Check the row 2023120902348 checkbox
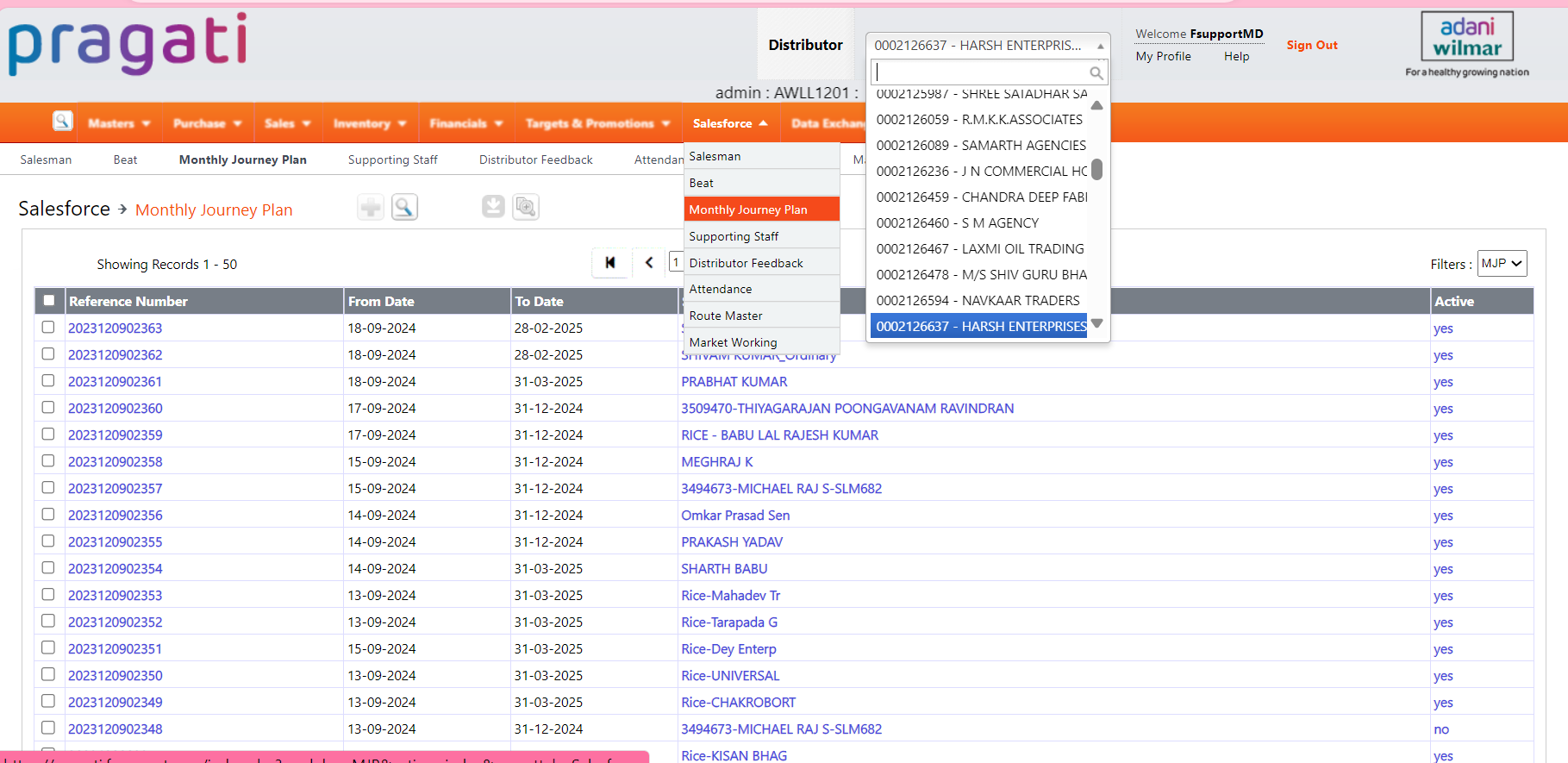1568x763 pixels. tap(48, 729)
